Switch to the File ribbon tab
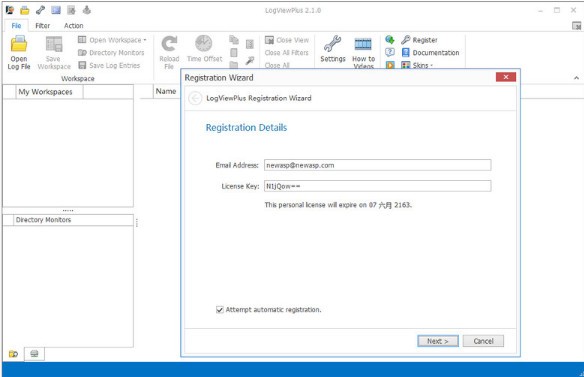Image resolution: width=584 pixels, height=377 pixels. coord(16,25)
